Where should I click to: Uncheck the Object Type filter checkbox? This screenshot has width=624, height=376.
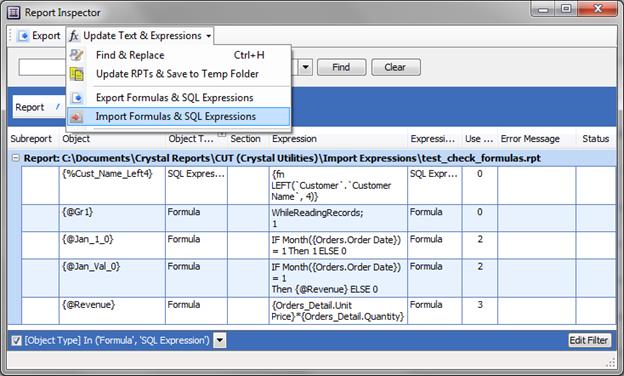click(16, 341)
